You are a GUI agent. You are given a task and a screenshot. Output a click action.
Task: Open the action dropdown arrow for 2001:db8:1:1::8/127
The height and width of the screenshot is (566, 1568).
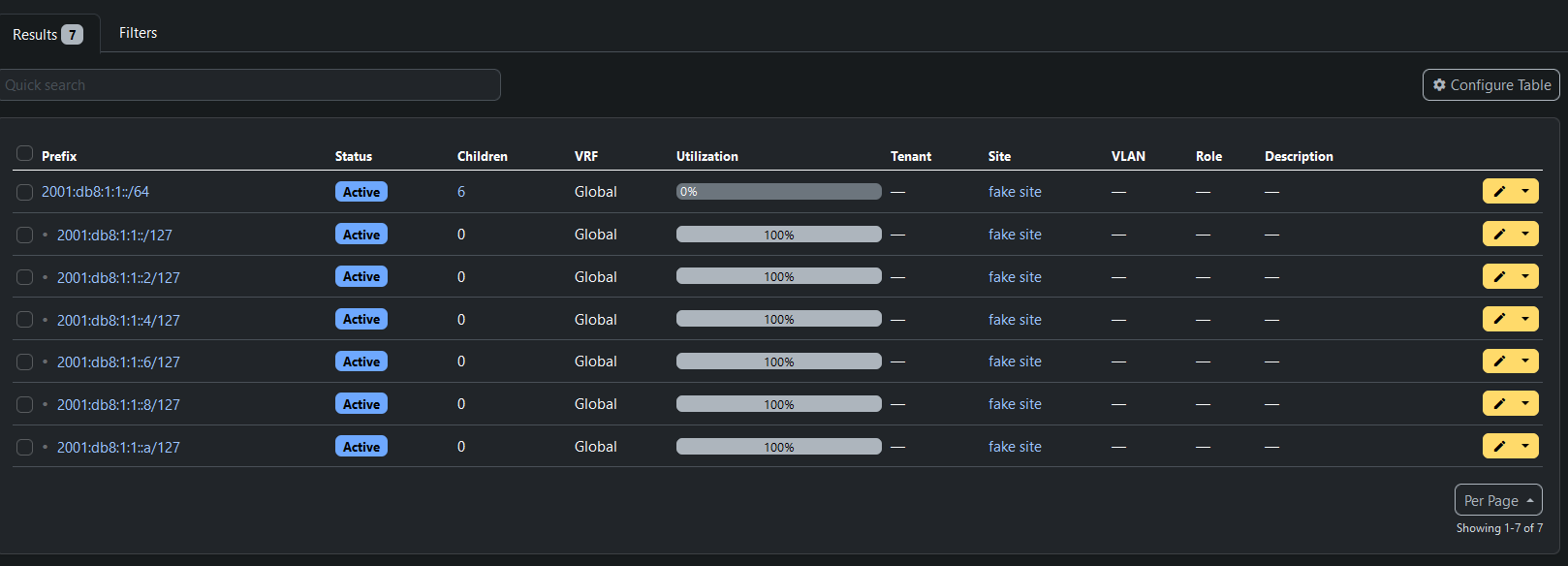point(1525,403)
